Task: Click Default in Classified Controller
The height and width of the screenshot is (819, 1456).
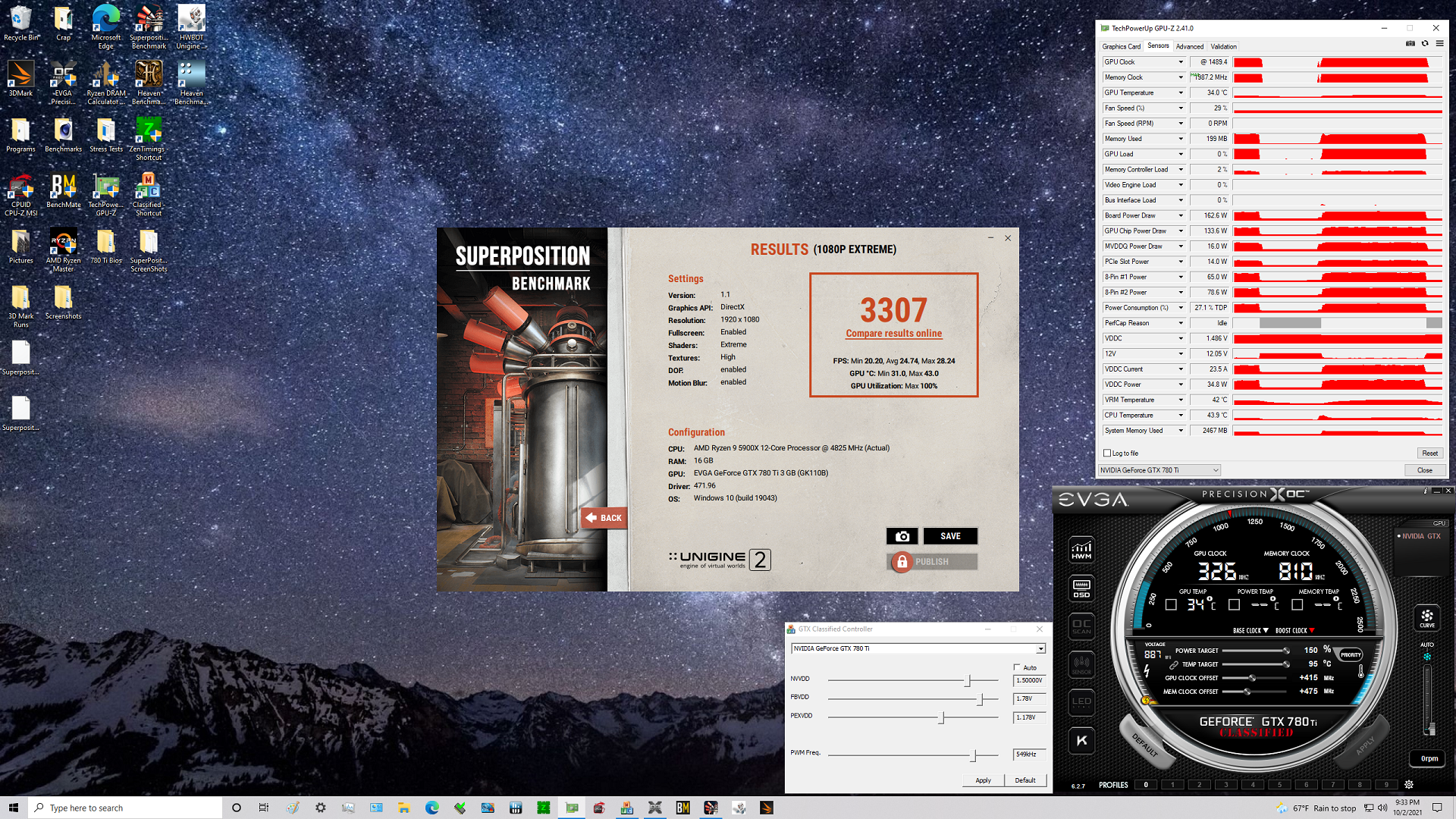Action: [1025, 780]
